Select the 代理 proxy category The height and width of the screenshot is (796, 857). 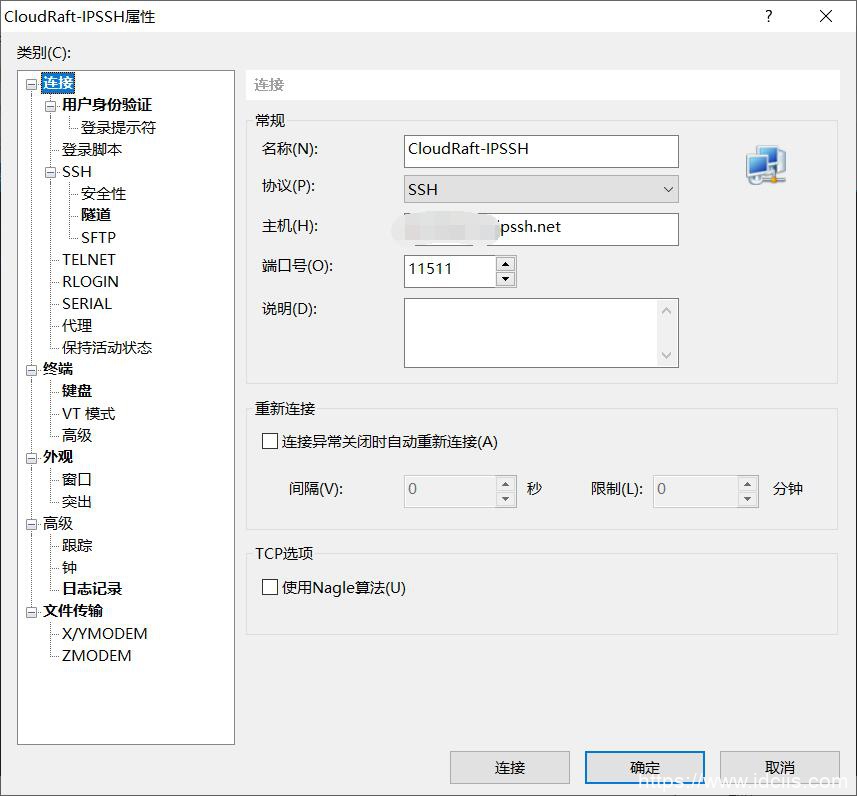[77, 326]
